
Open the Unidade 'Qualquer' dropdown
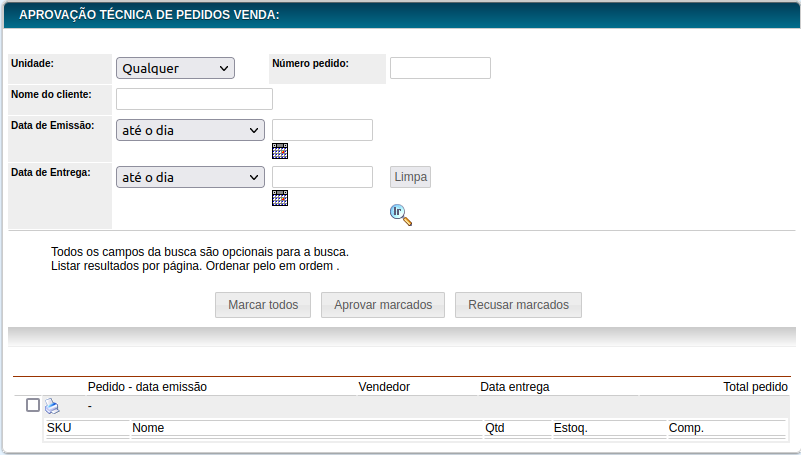pyautogui.click(x=175, y=68)
